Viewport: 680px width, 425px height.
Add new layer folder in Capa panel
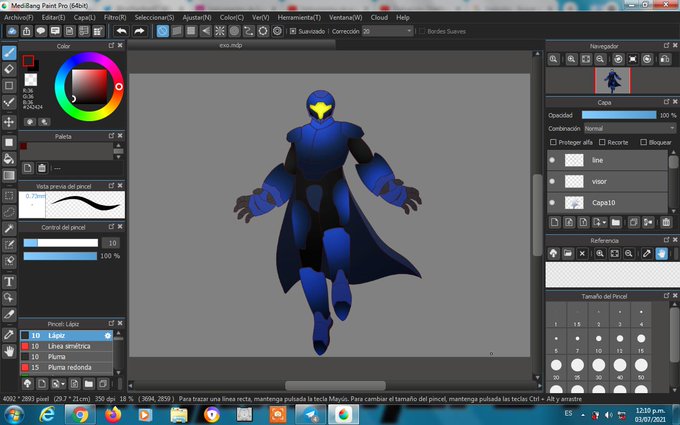(615, 222)
